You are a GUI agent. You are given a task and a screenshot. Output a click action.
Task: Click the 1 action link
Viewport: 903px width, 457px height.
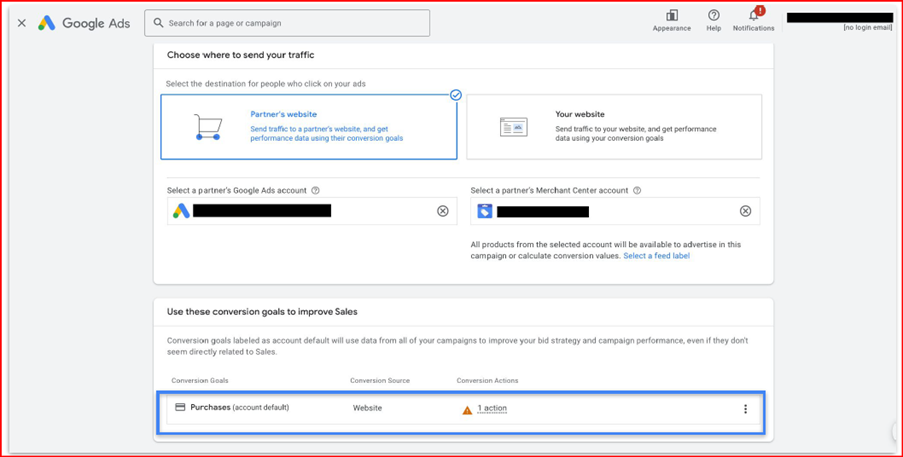point(492,409)
